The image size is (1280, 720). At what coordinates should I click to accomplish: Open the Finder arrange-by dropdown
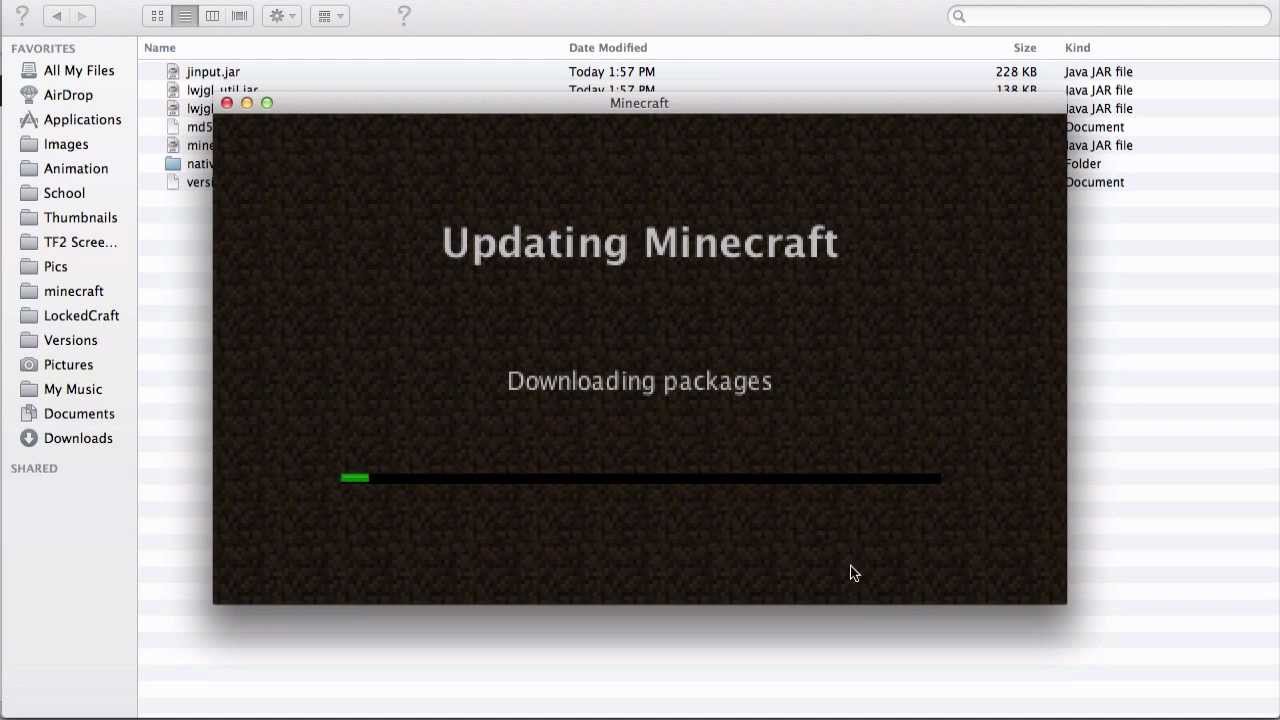pos(329,16)
